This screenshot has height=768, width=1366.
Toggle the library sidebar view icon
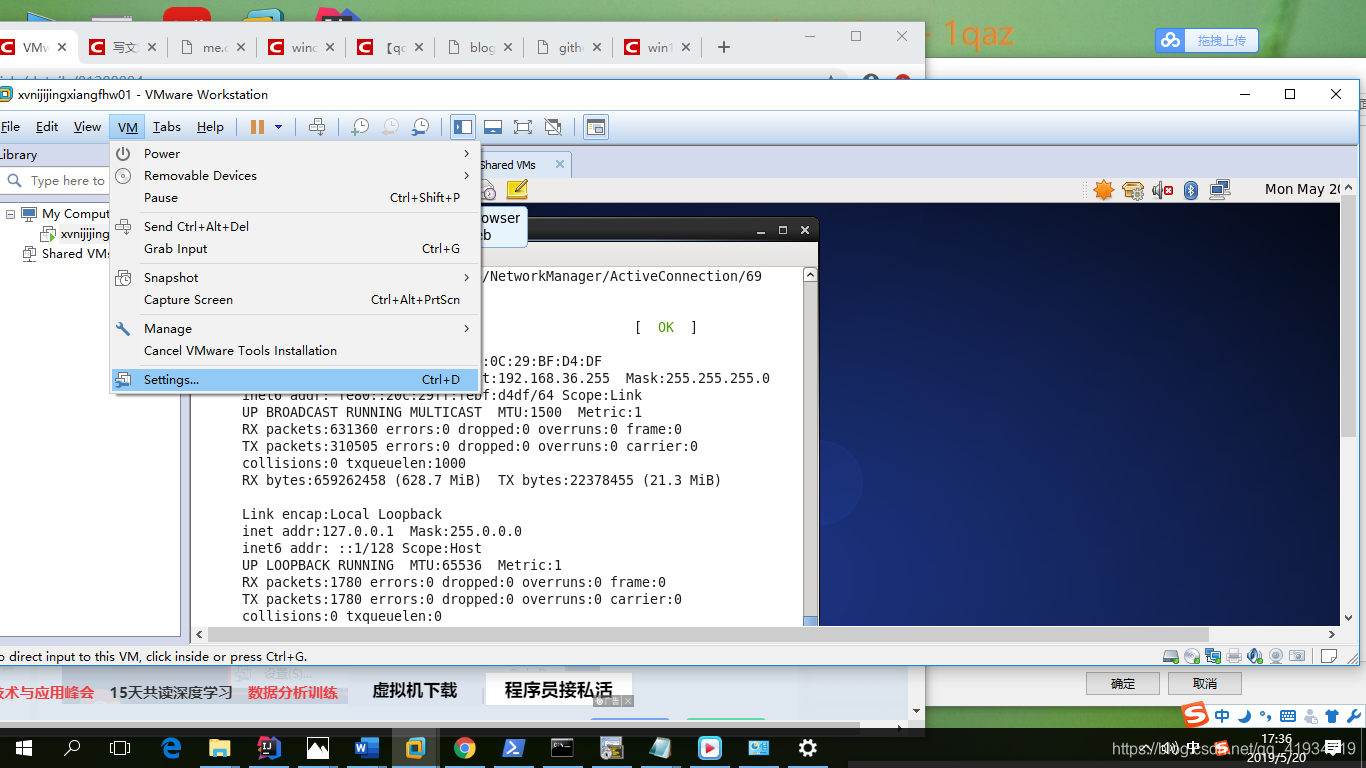click(463, 127)
